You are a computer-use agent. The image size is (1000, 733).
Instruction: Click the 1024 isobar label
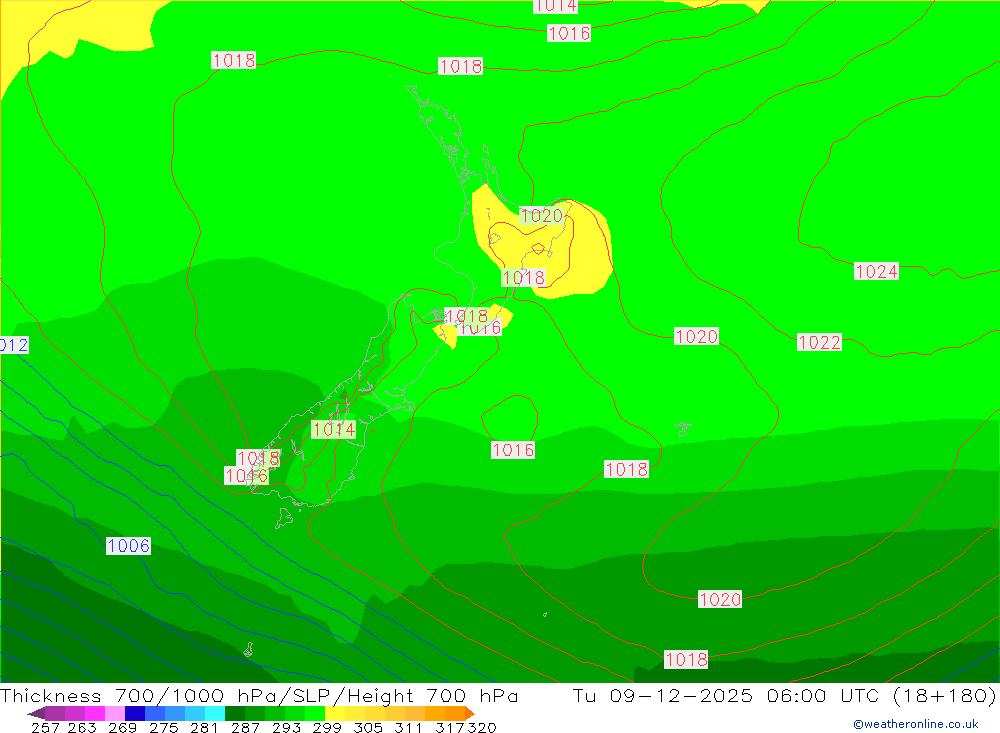pos(876,271)
